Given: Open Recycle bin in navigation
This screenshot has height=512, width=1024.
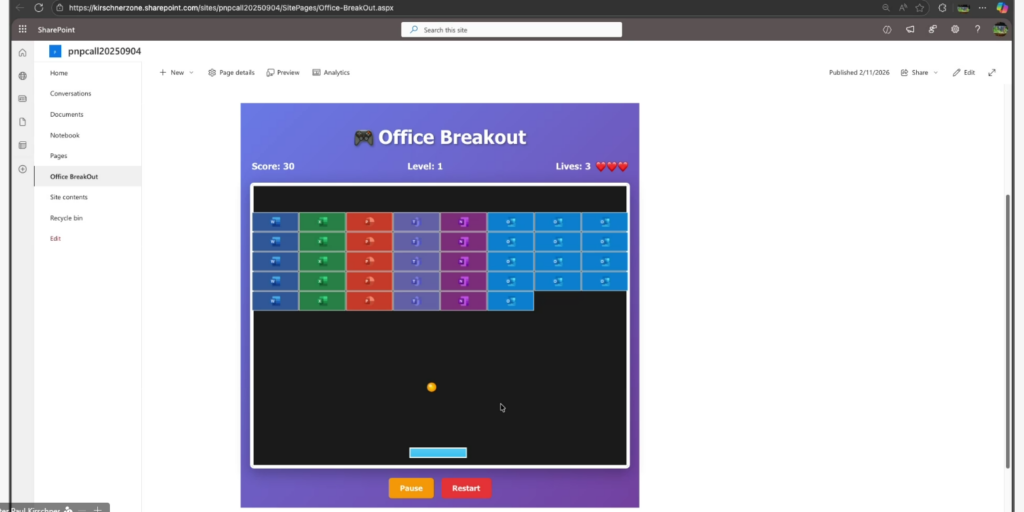Looking at the screenshot, I should [67, 218].
